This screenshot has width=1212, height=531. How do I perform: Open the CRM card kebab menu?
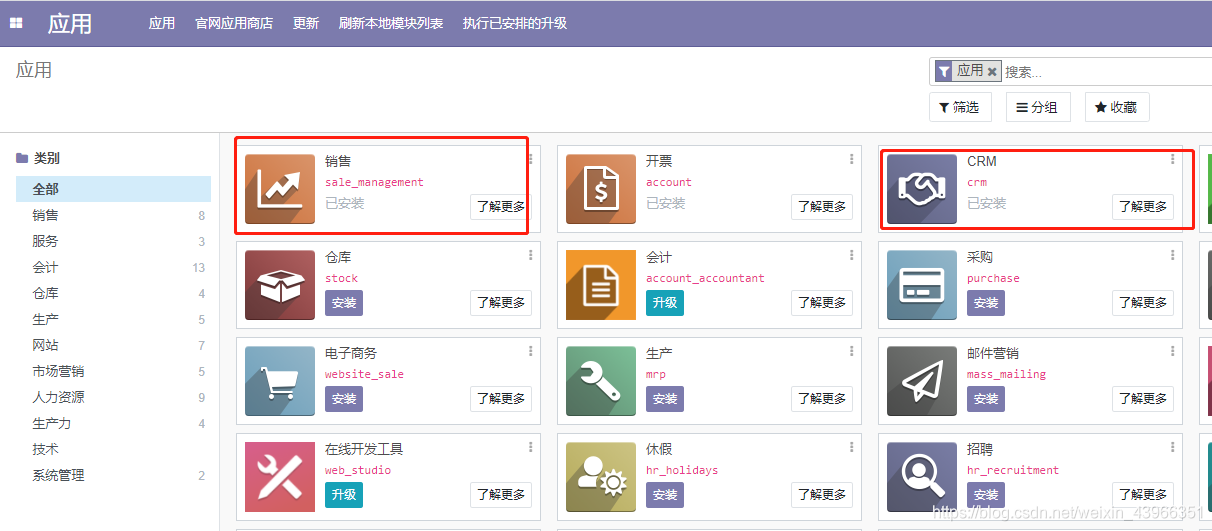1172,159
